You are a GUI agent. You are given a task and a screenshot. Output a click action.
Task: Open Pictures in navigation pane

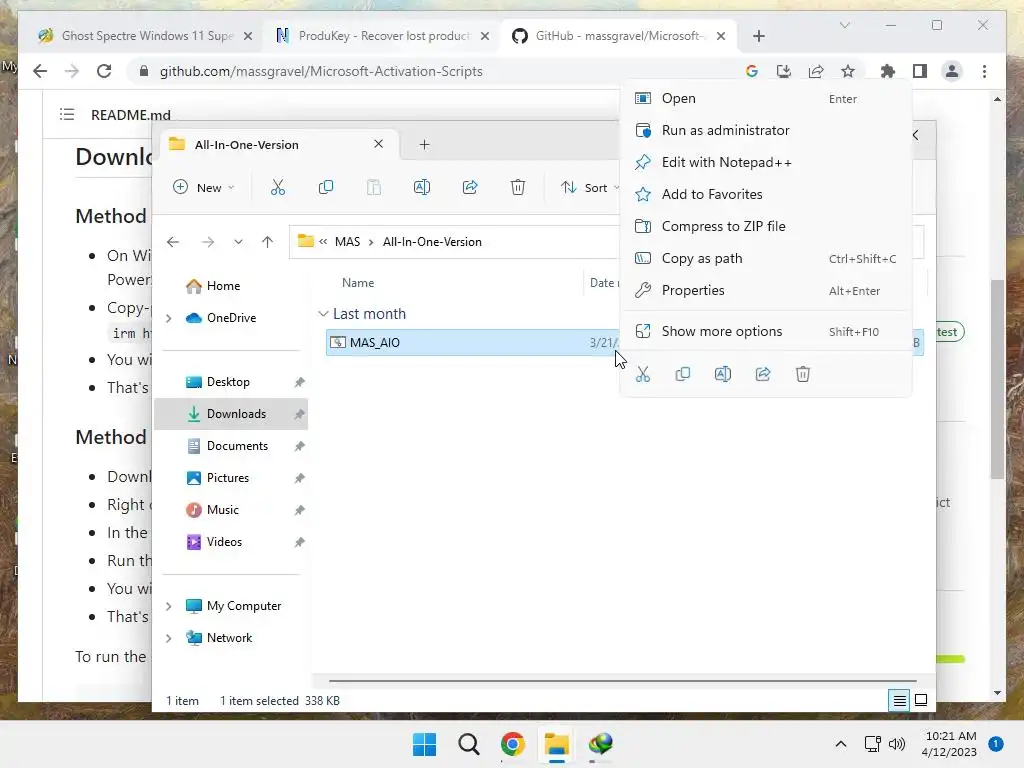coord(231,478)
